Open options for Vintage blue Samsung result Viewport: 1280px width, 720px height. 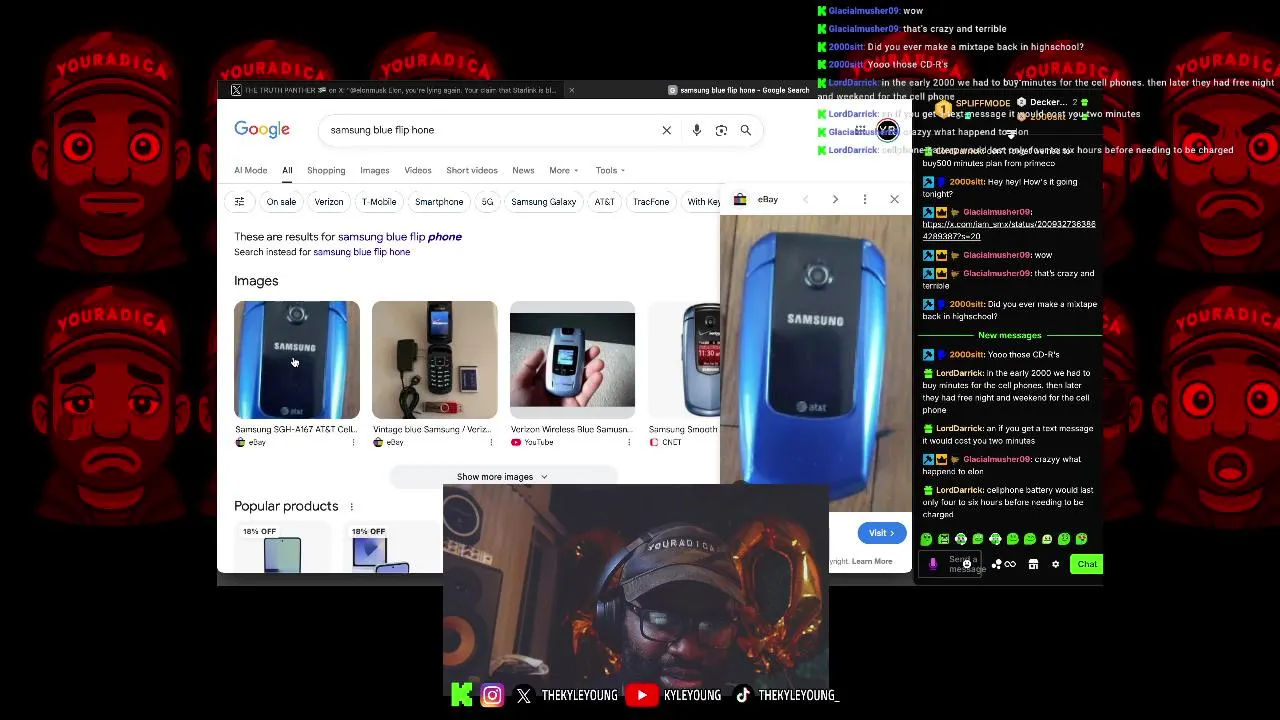[491, 442]
